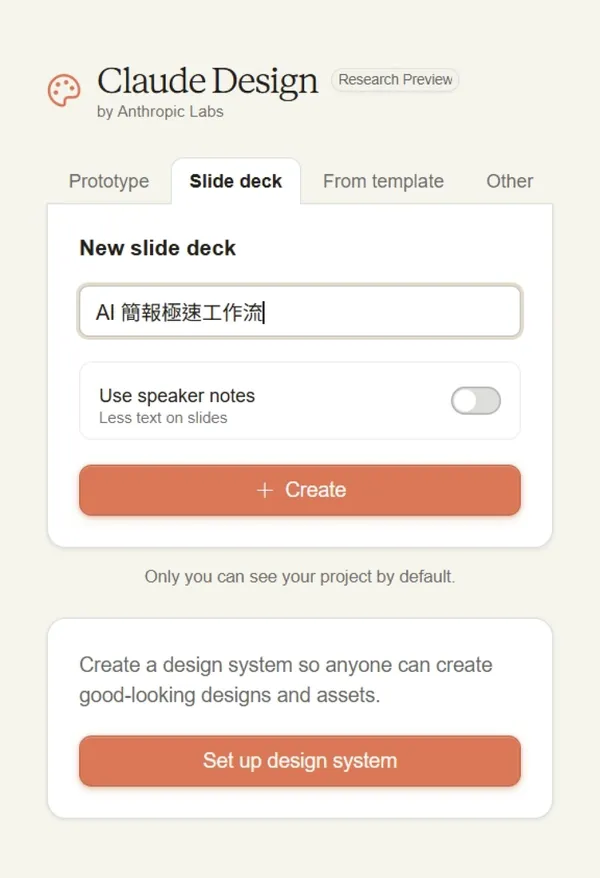Screen dimensions: 600x878
Task: Click the plus icon inside the Create button
Action: (x=264, y=490)
